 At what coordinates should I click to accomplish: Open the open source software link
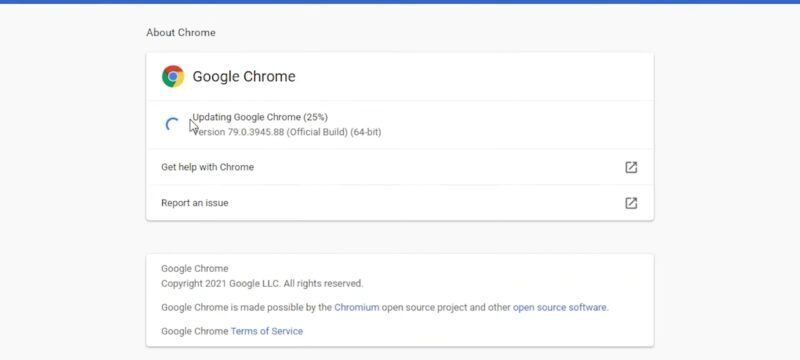(560, 307)
